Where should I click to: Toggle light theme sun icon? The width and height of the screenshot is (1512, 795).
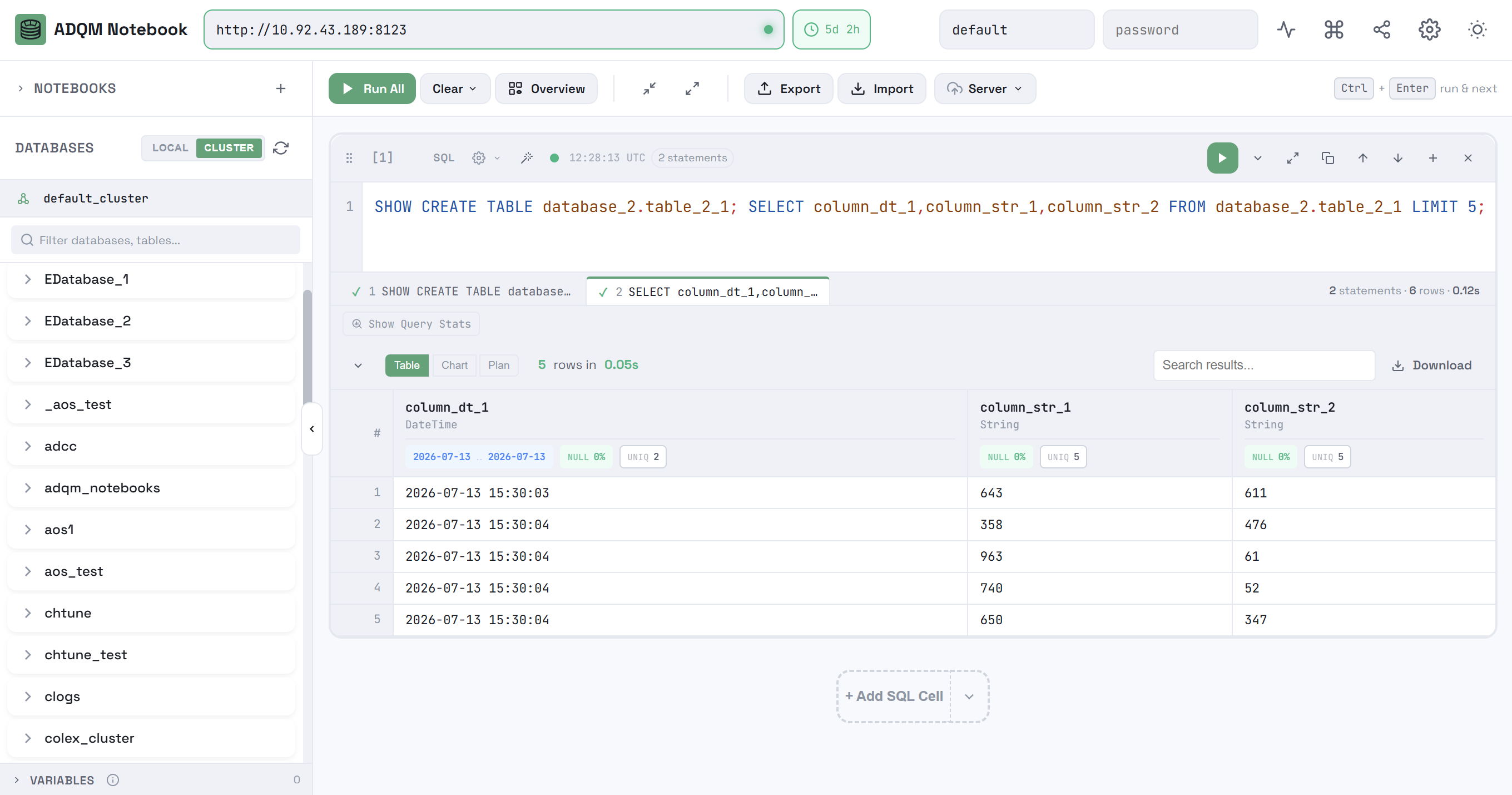click(x=1477, y=29)
